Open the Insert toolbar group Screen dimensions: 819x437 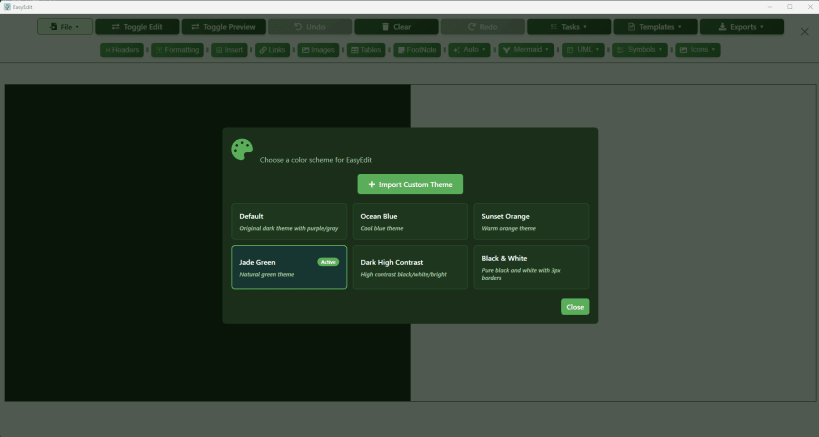tap(229, 50)
